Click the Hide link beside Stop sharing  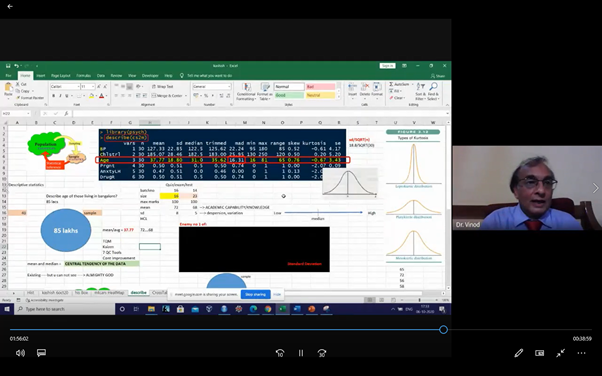coord(277,295)
